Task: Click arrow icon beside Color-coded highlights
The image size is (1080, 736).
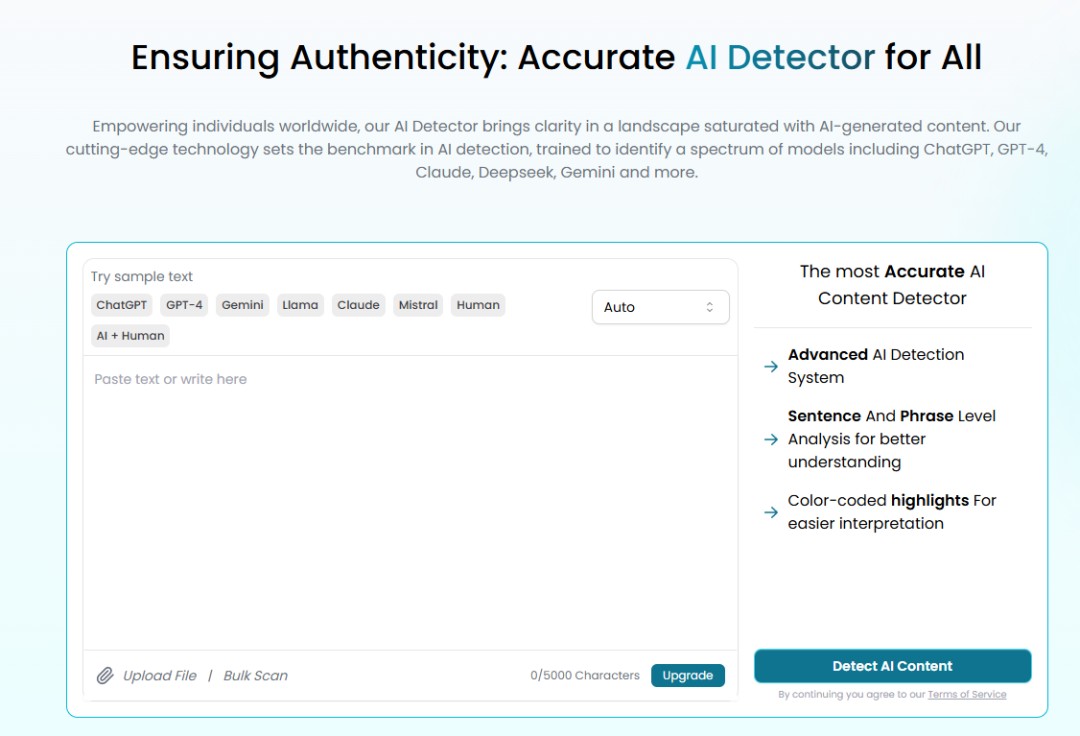Action: click(771, 512)
